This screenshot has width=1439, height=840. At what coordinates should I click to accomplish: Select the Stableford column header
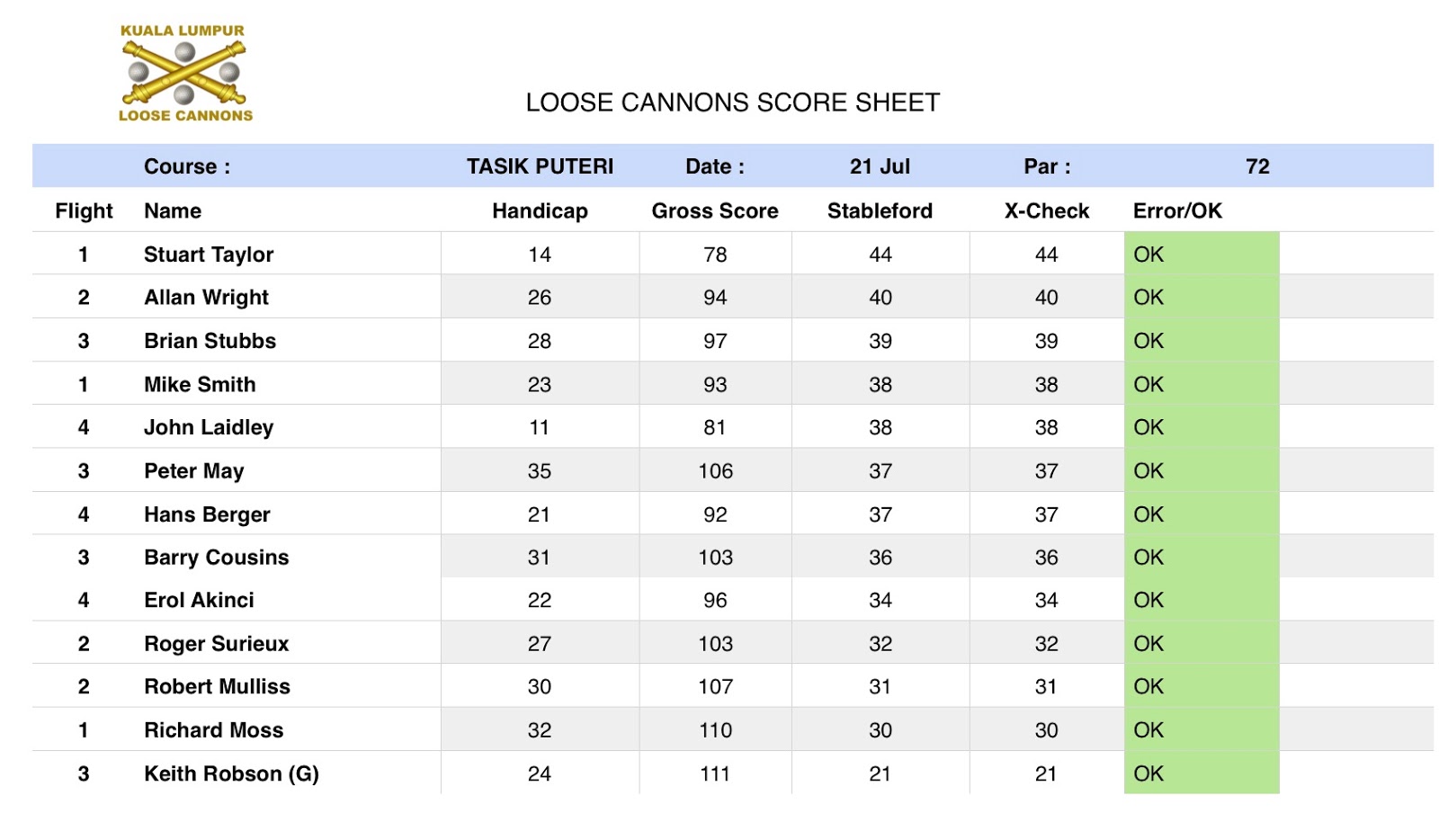[x=880, y=210]
